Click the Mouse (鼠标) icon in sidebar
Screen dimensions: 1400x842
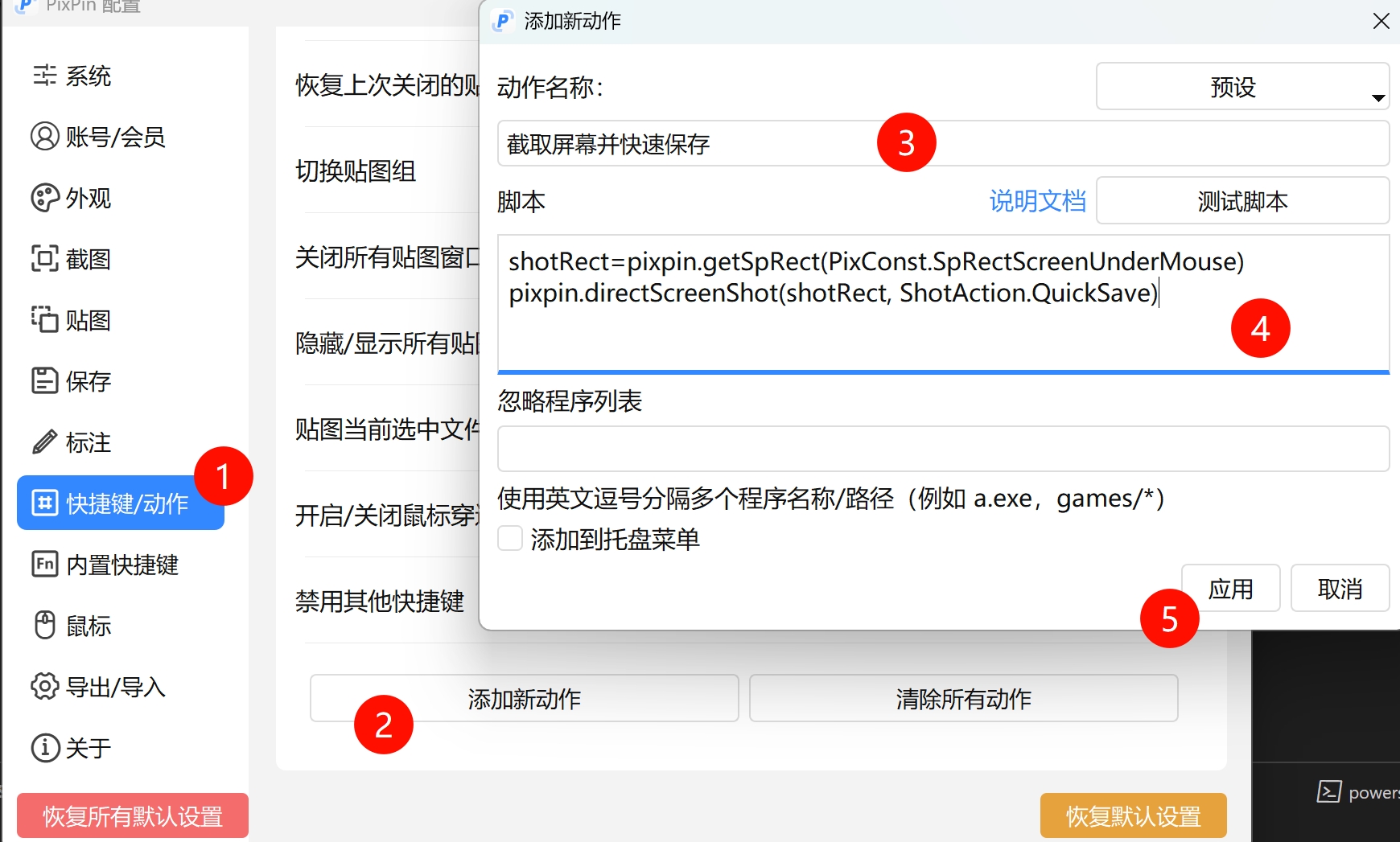[44, 626]
